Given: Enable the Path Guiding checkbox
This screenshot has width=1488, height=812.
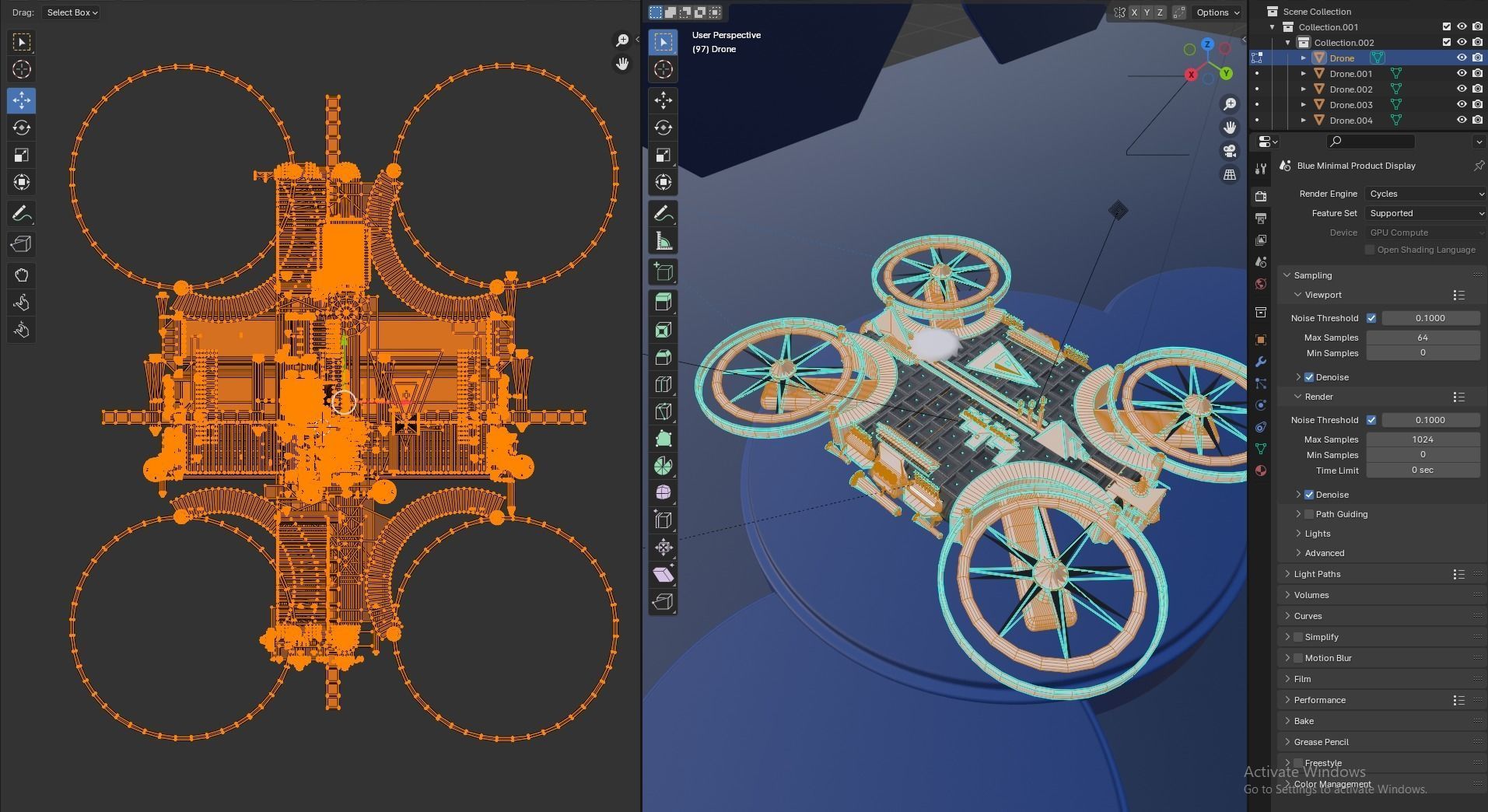Looking at the screenshot, I should (1309, 514).
